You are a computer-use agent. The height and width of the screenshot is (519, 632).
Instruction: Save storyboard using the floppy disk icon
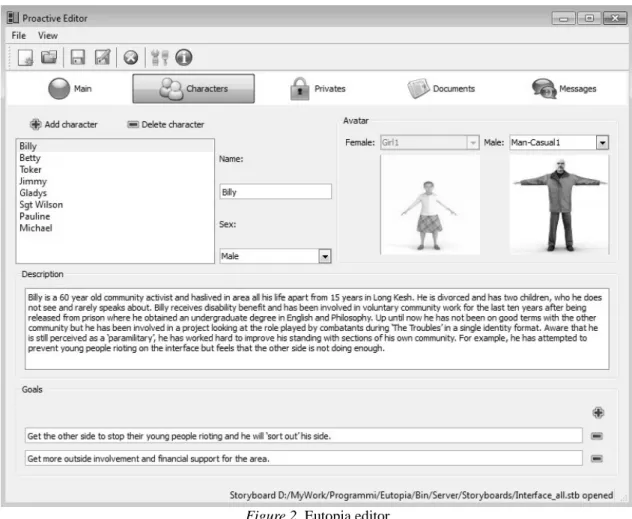click(x=78, y=57)
